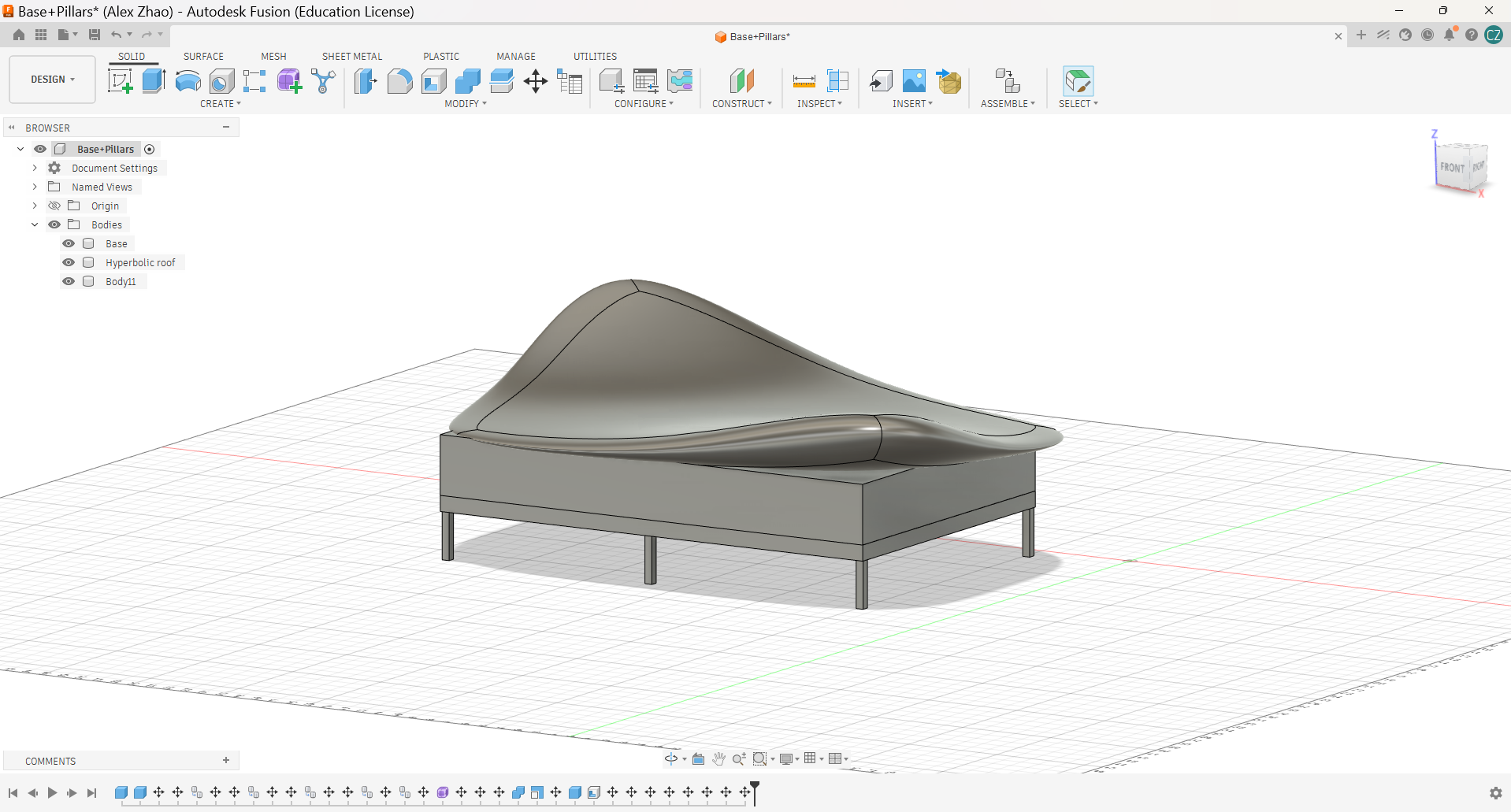The width and height of the screenshot is (1511, 812).
Task: Click the Midplane construct icon
Action: 742,81
